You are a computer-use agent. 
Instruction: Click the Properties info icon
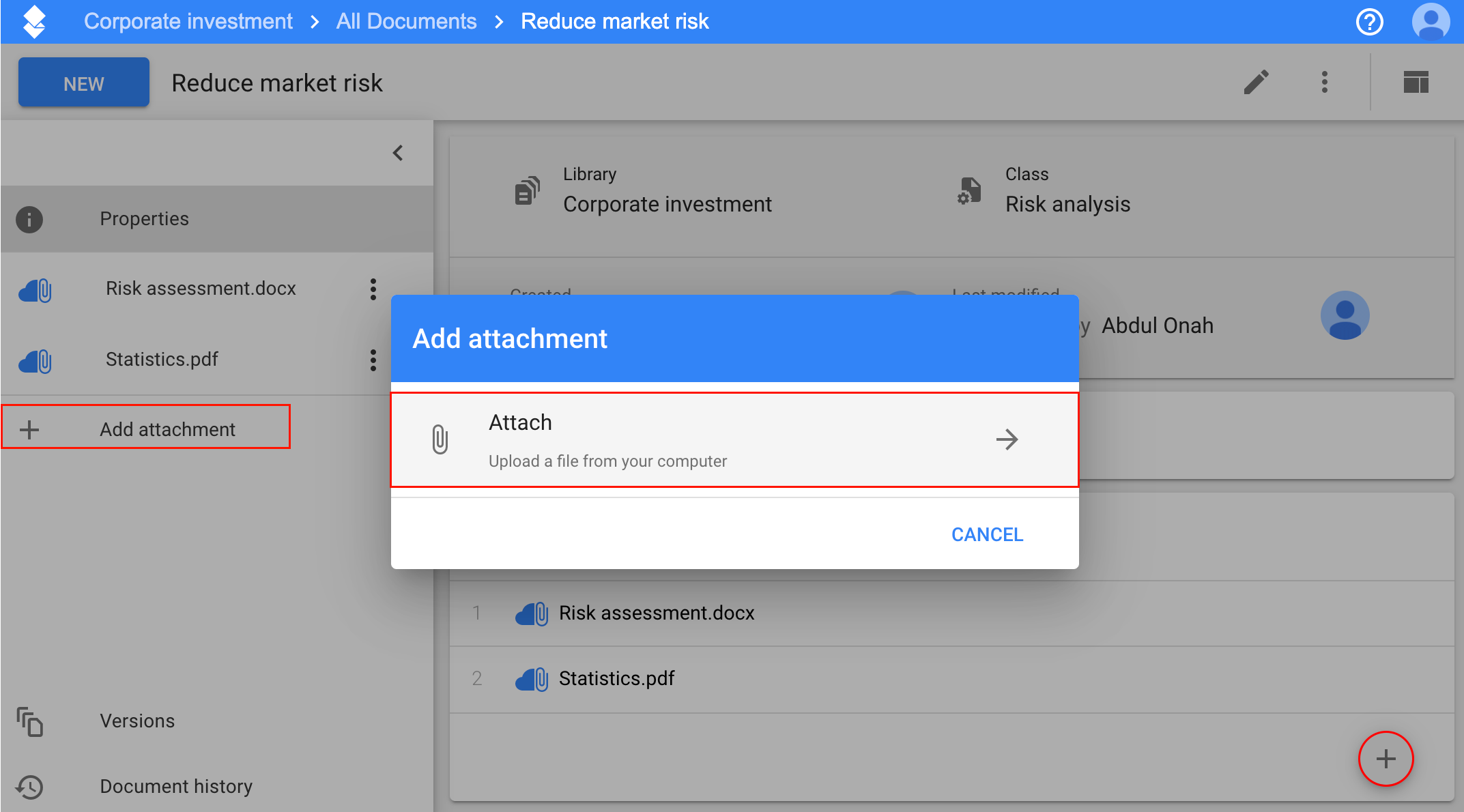(29, 220)
